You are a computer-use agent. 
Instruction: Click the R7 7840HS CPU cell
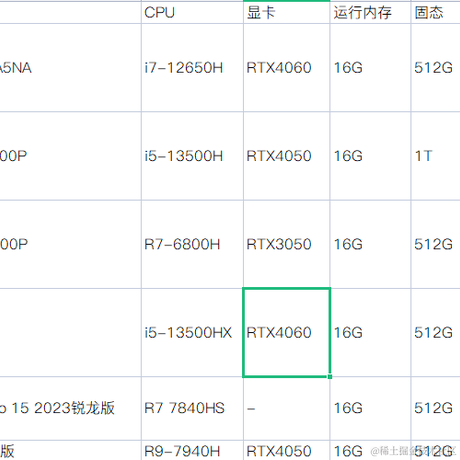tap(192, 408)
